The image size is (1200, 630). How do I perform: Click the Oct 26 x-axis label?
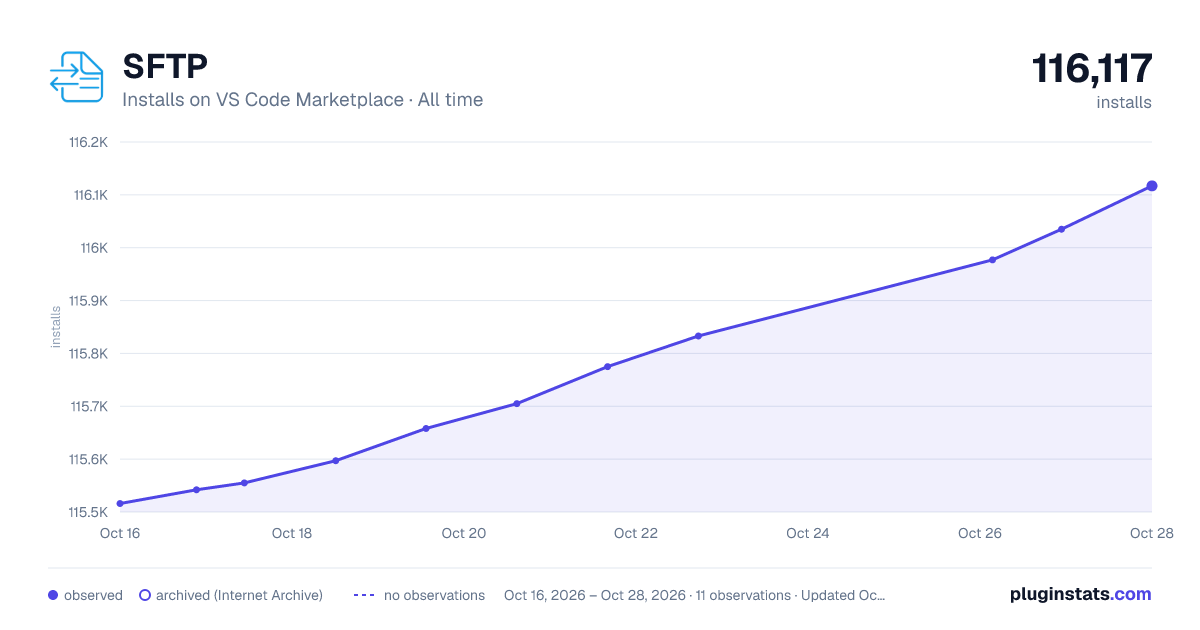click(980, 533)
